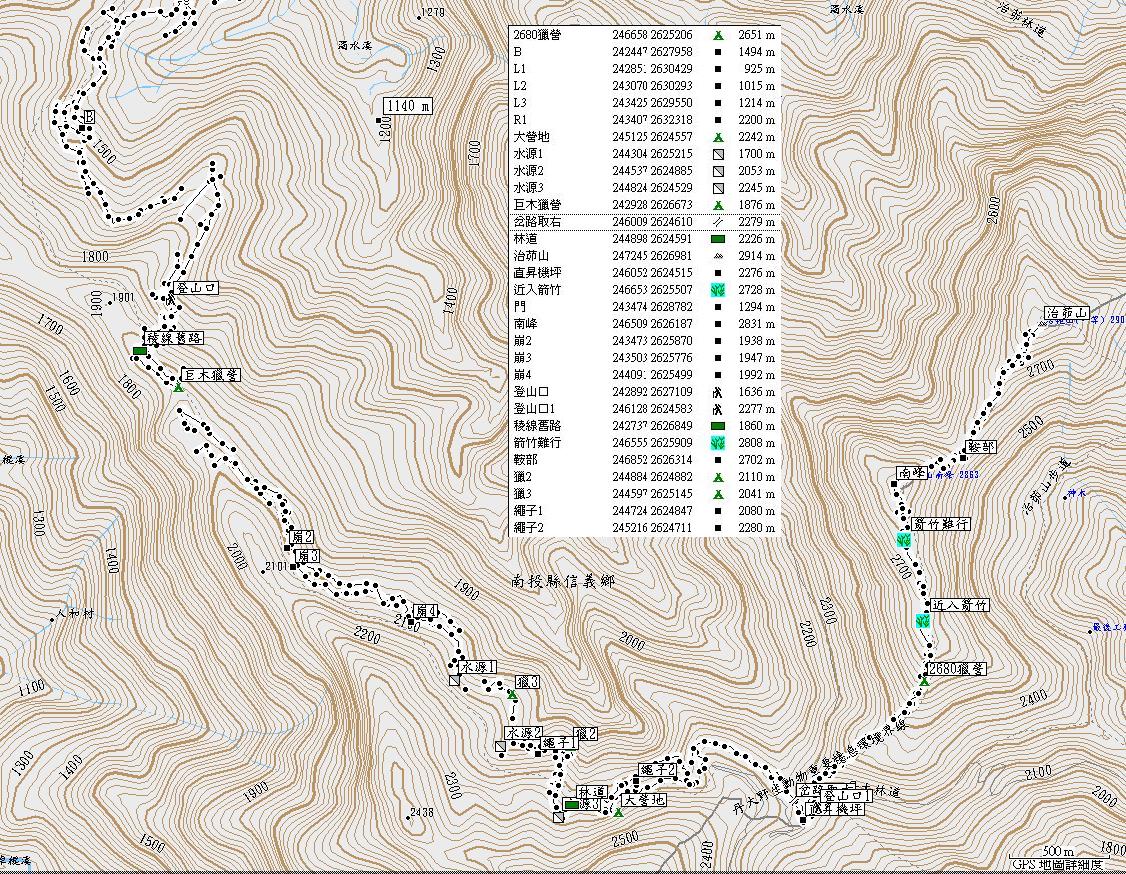This screenshot has width=1126, height=874.
Task: Click the double-slash icon in 岔路取右 table row
Action: pyautogui.click(x=717, y=222)
